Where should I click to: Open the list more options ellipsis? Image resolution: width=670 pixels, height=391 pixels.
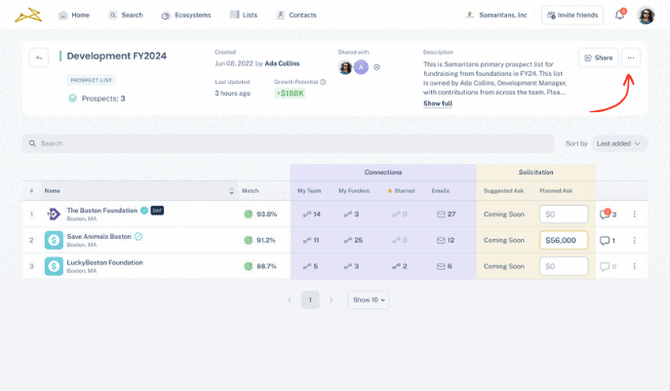click(631, 58)
